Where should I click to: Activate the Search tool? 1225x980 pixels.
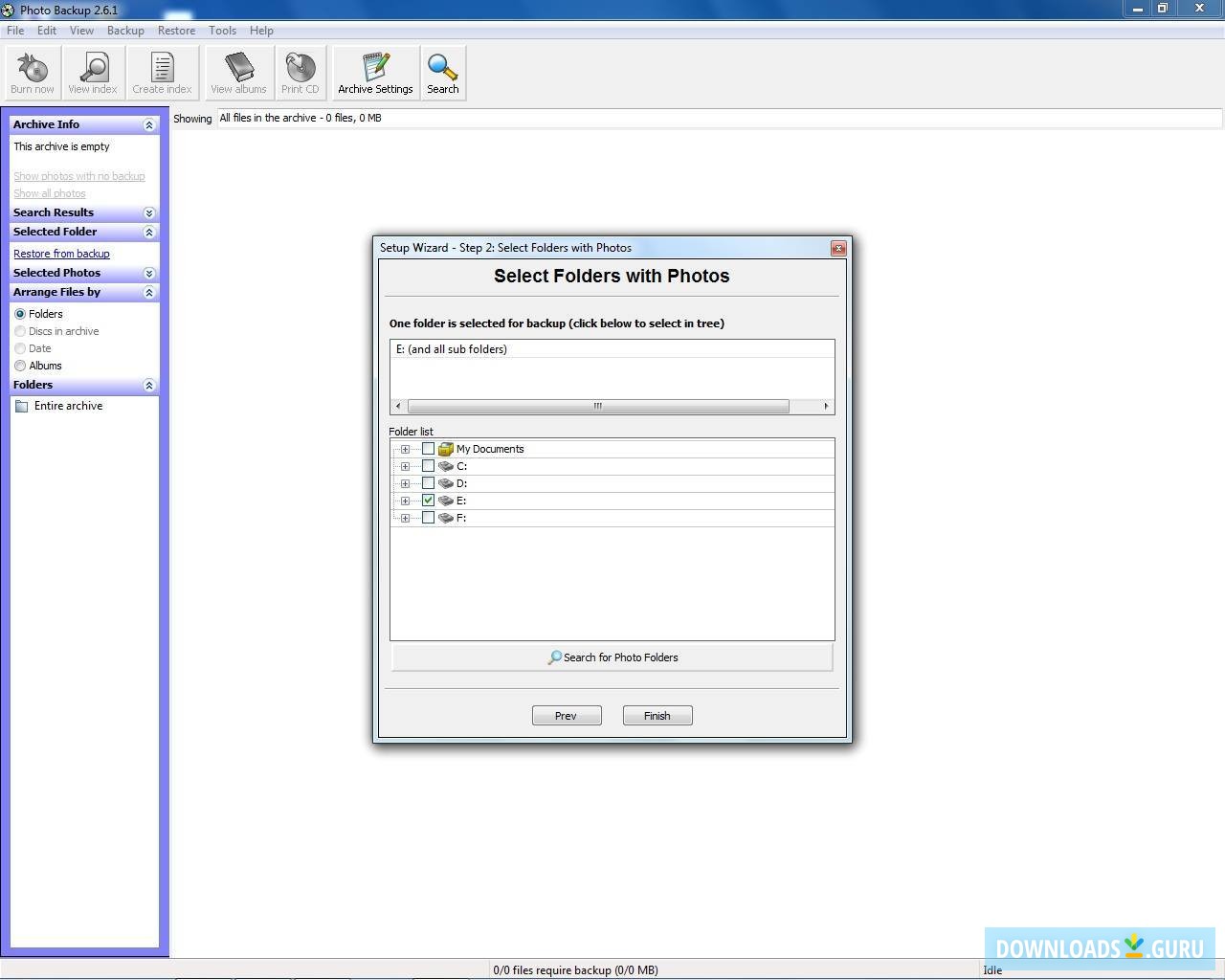click(442, 72)
